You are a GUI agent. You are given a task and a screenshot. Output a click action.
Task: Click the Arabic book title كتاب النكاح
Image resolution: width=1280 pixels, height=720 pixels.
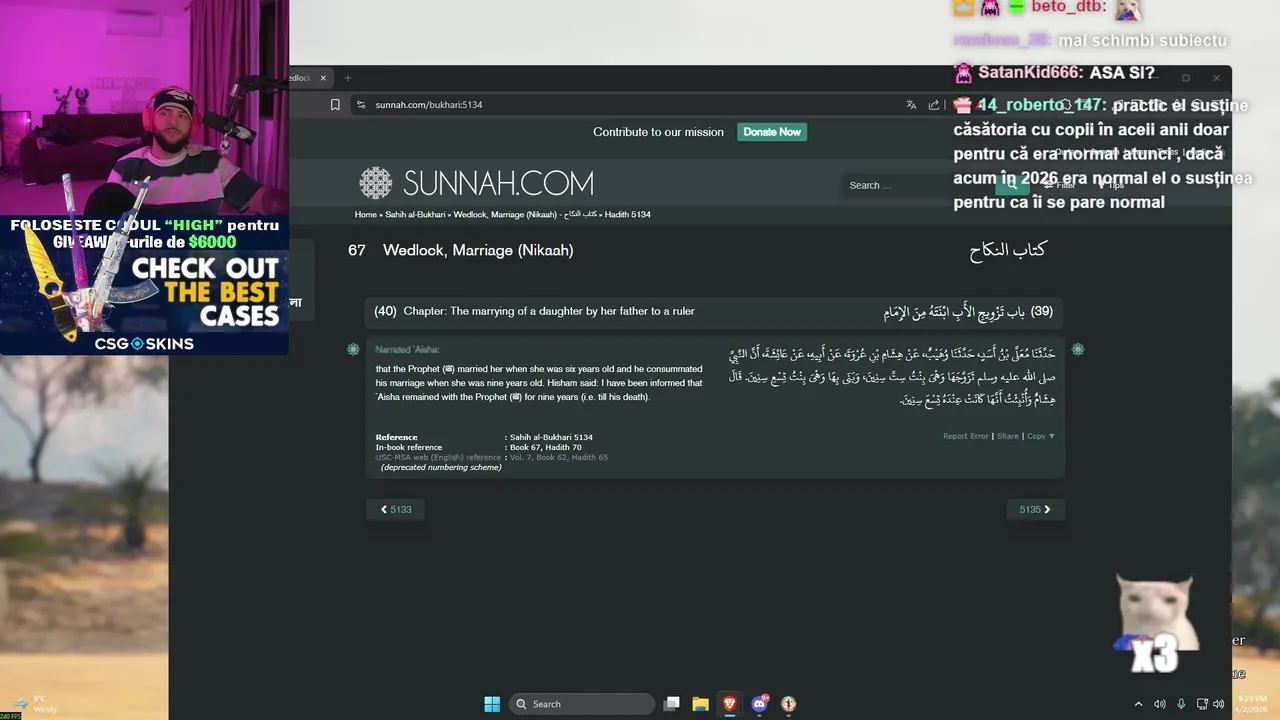(1007, 250)
